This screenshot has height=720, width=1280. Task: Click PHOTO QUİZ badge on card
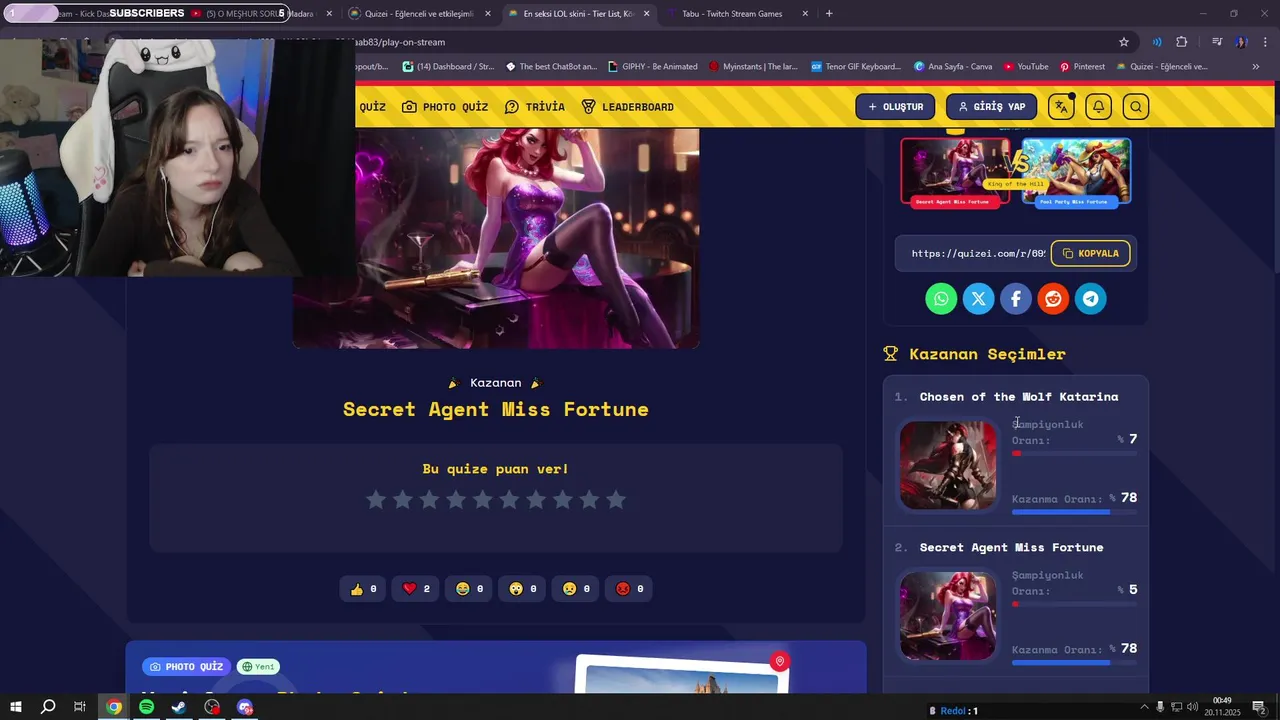click(x=187, y=667)
